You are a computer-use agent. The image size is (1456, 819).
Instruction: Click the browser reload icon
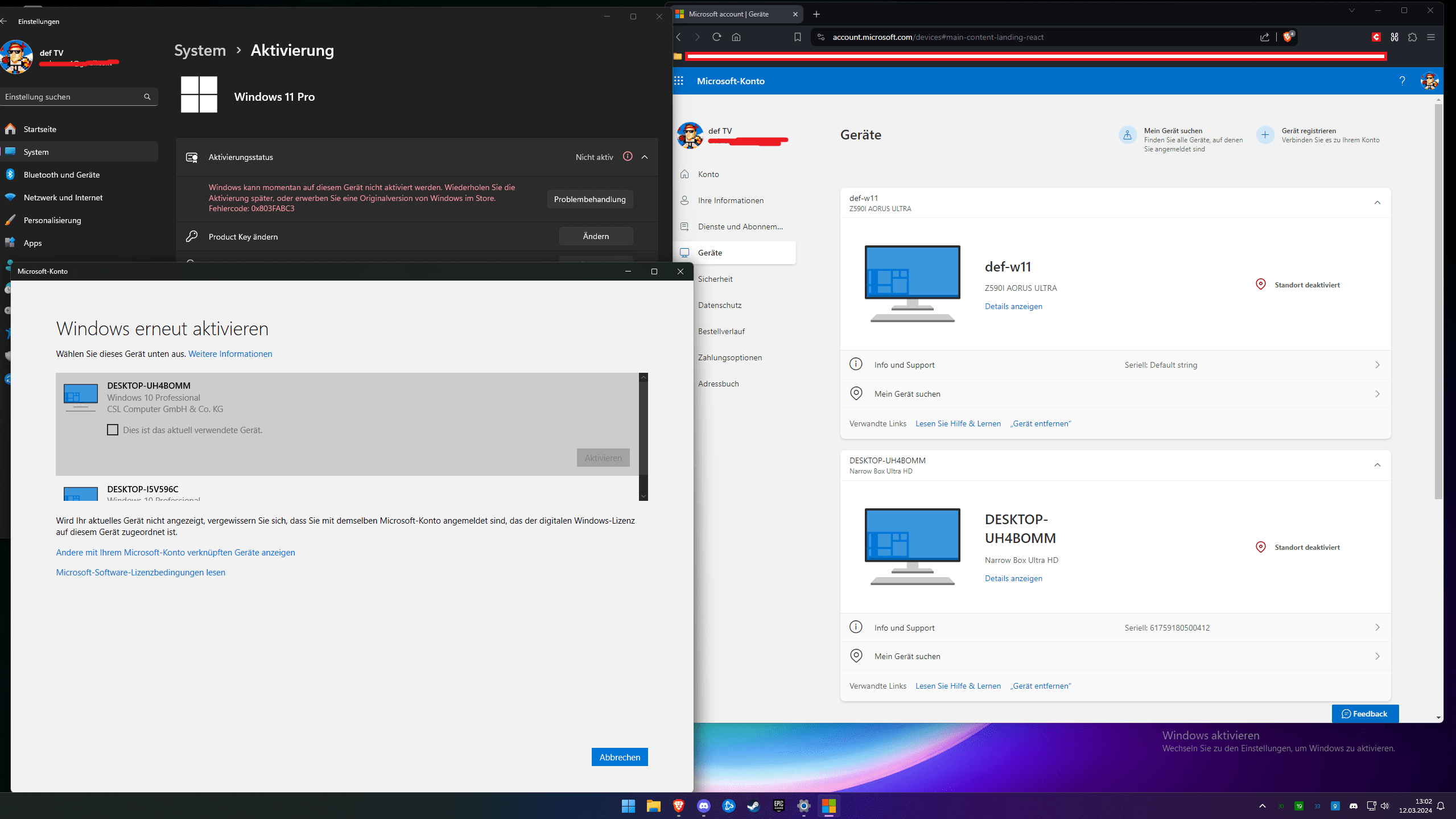coord(717,37)
